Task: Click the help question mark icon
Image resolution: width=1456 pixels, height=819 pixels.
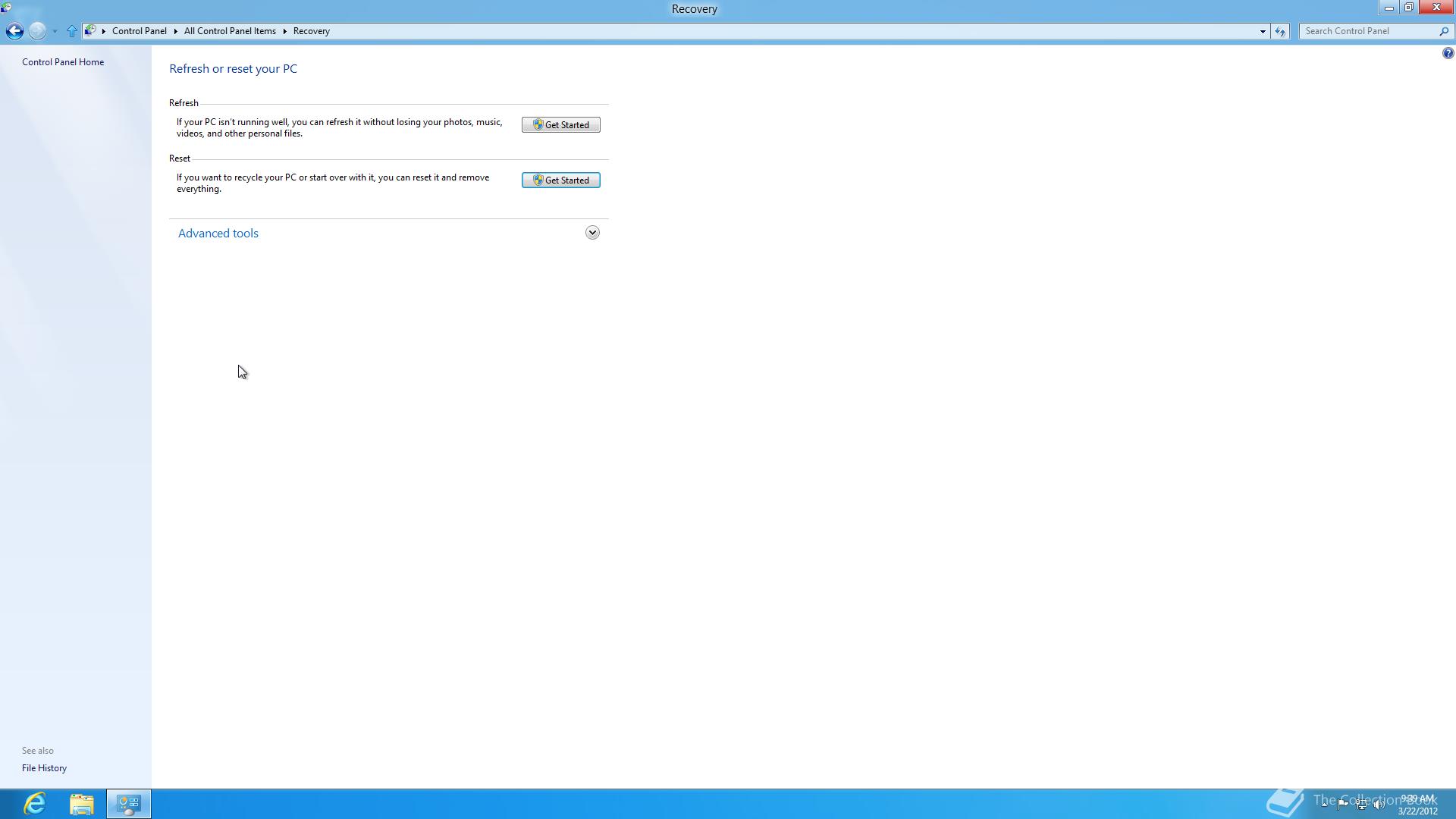Action: pos(1448,53)
